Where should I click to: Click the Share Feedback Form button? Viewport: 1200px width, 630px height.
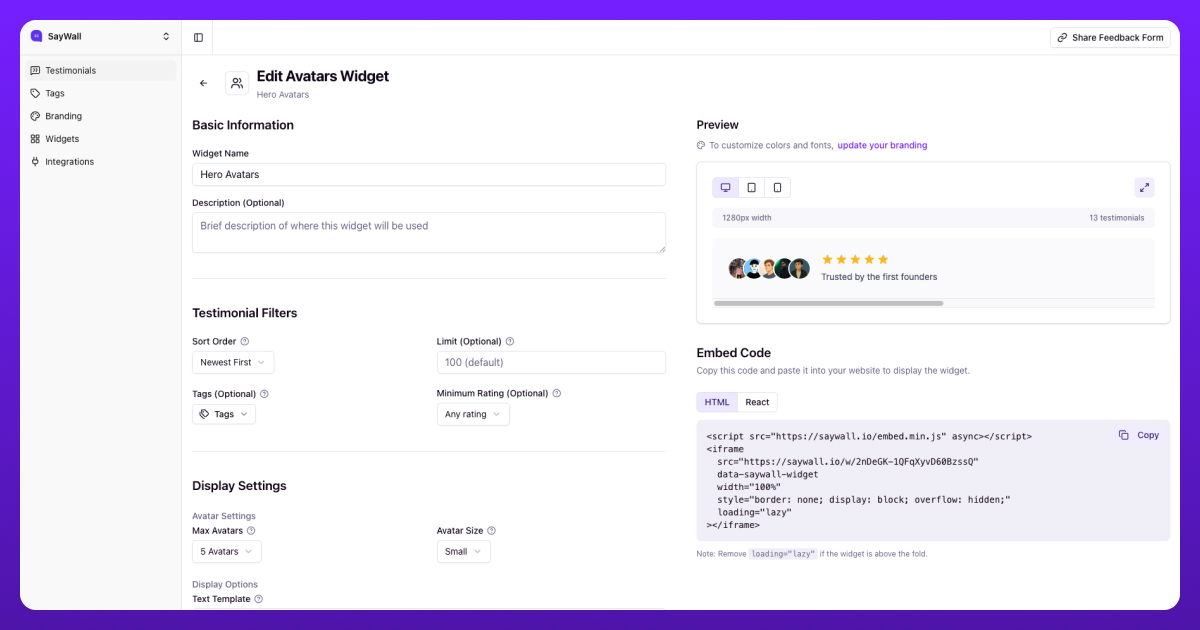tap(1110, 36)
